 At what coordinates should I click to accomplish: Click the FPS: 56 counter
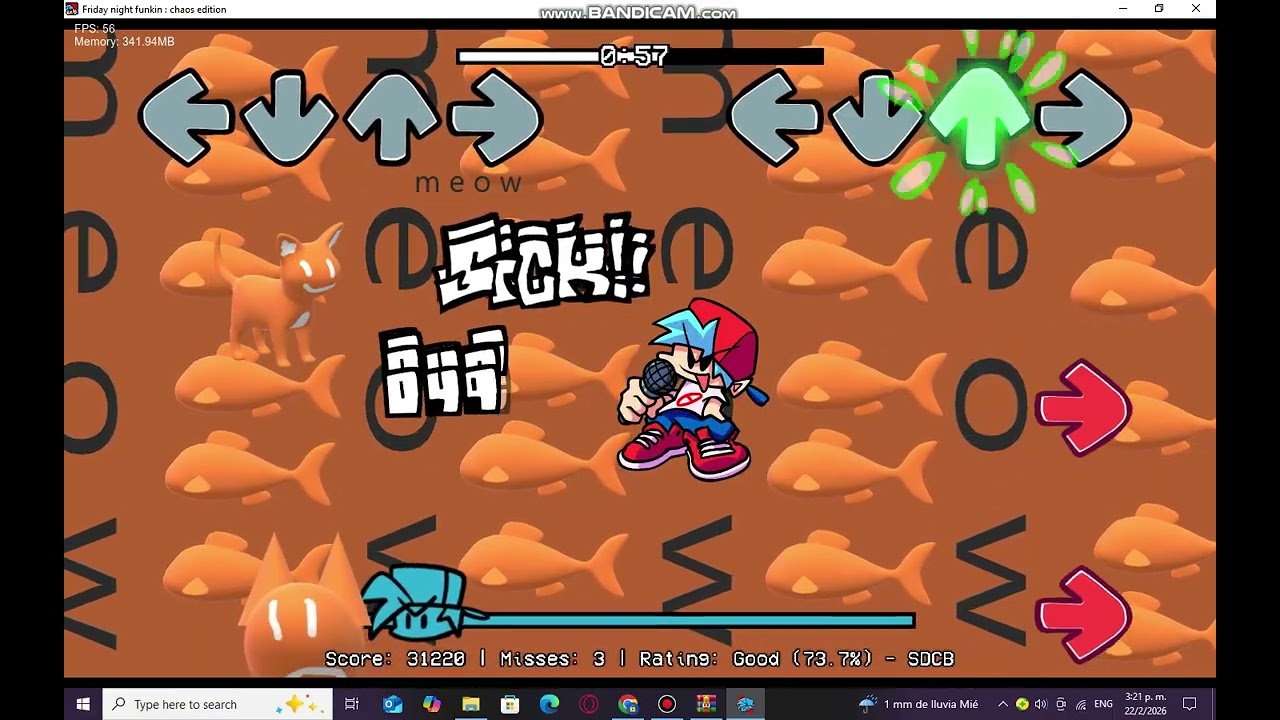coord(95,29)
